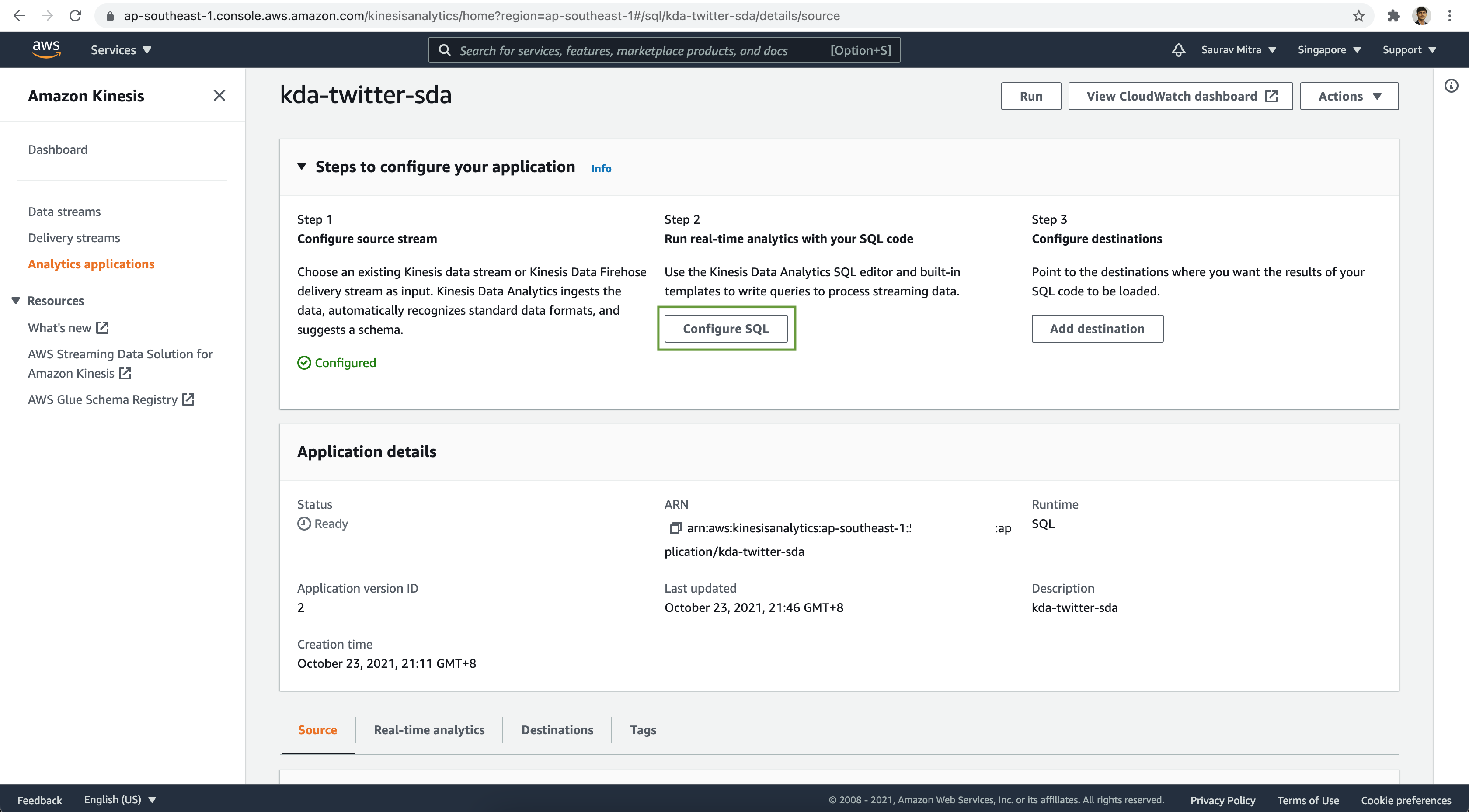
Task: Click the AWS logo home icon
Action: pyautogui.click(x=46, y=50)
